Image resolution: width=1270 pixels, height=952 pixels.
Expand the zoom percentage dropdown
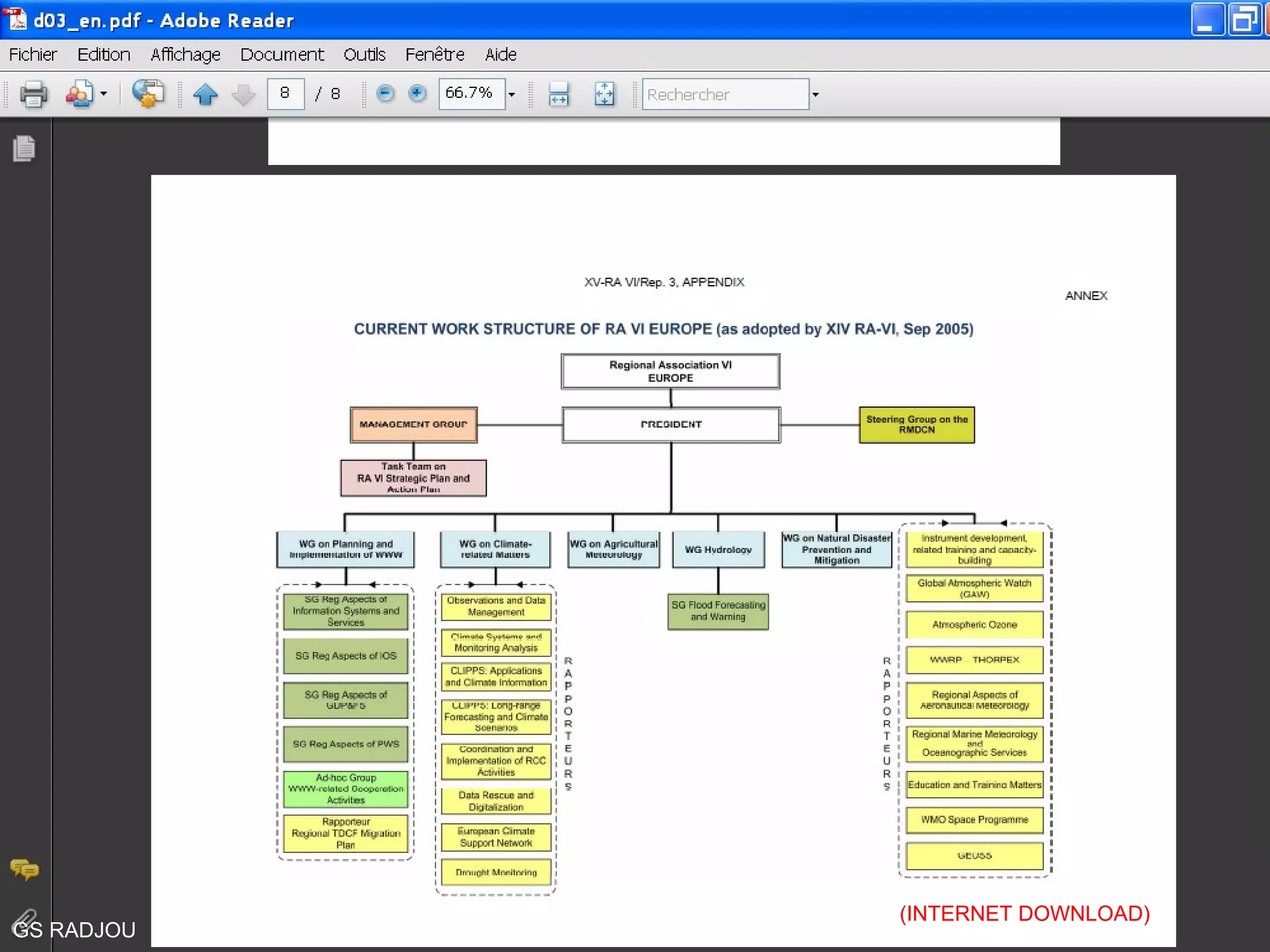point(512,95)
